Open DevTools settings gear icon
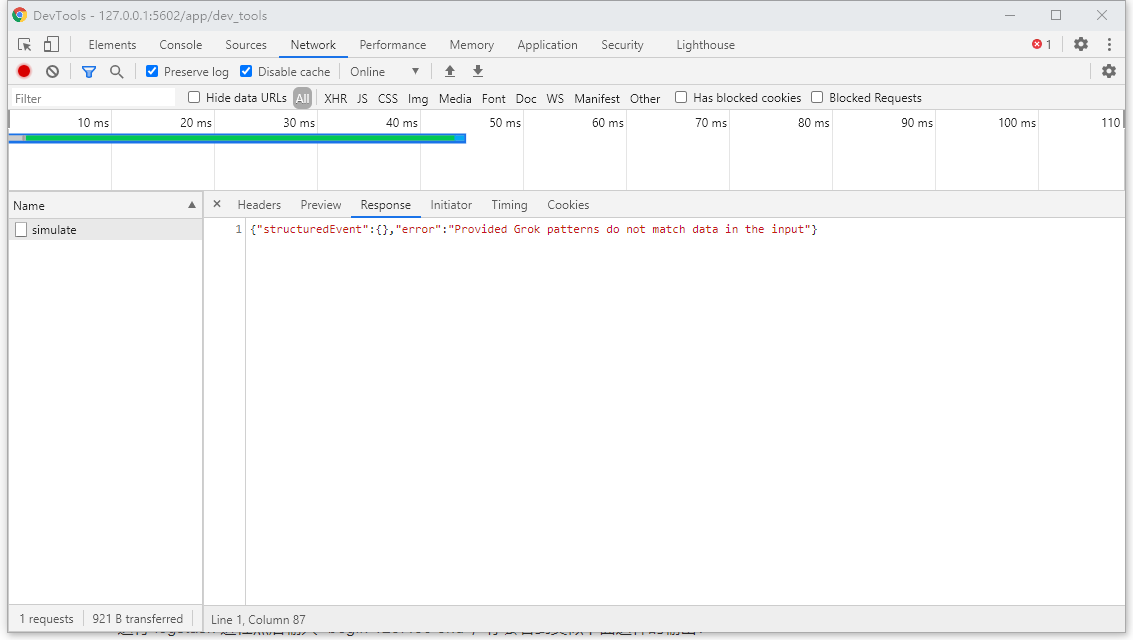Image resolution: width=1133 pixels, height=640 pixels. pyautogui.click(x=1081, y=45)
